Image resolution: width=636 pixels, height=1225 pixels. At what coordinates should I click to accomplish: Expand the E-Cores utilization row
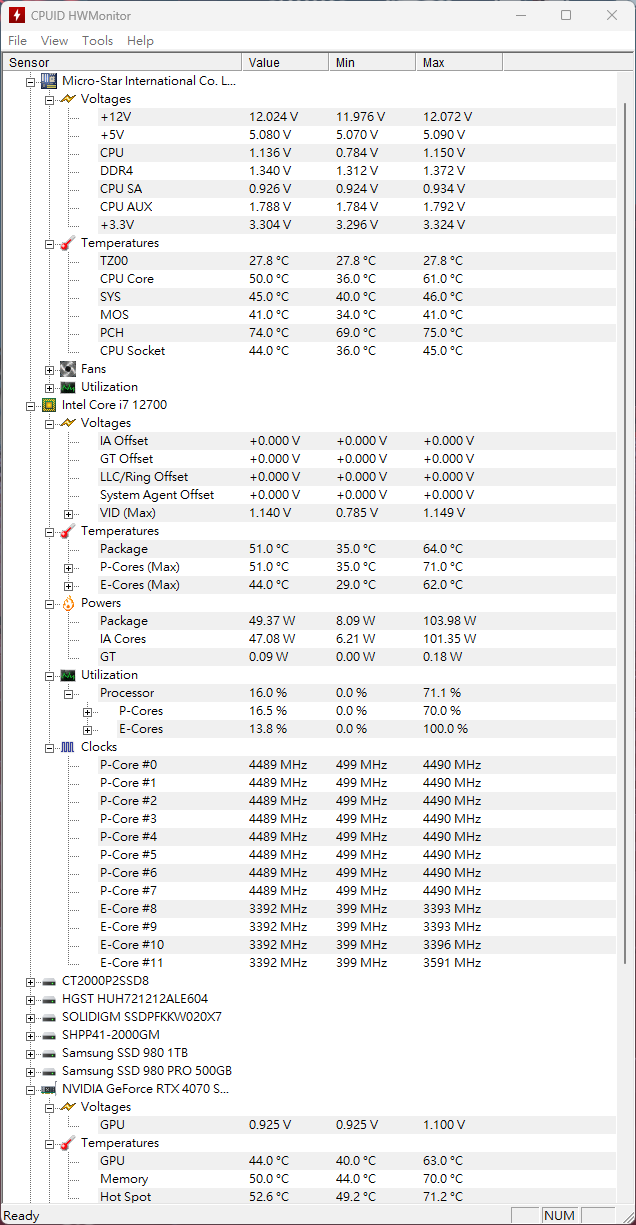point(87,729)
